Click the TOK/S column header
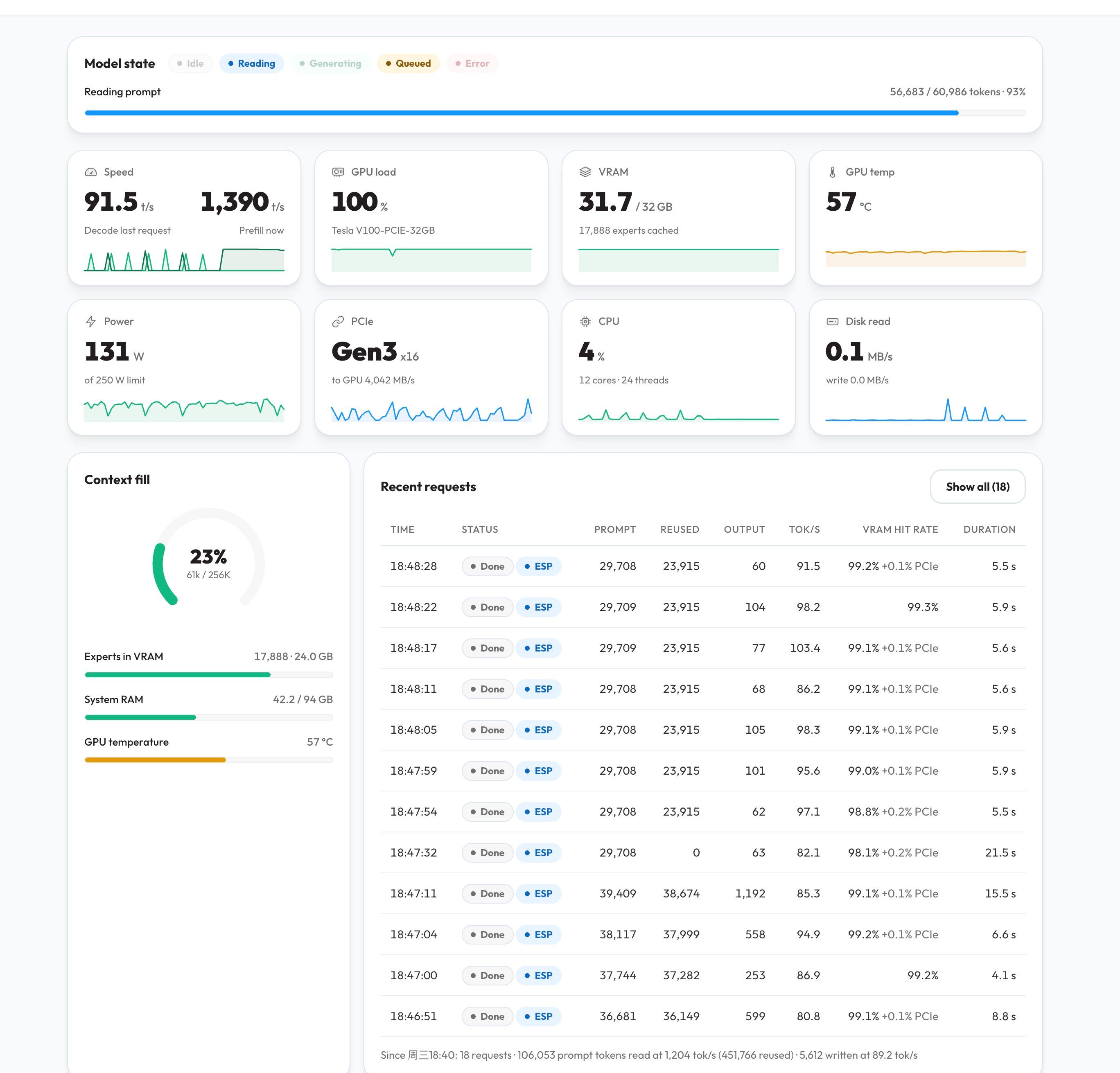This screenshot has width=1120, height=1073. coord(804,530)
